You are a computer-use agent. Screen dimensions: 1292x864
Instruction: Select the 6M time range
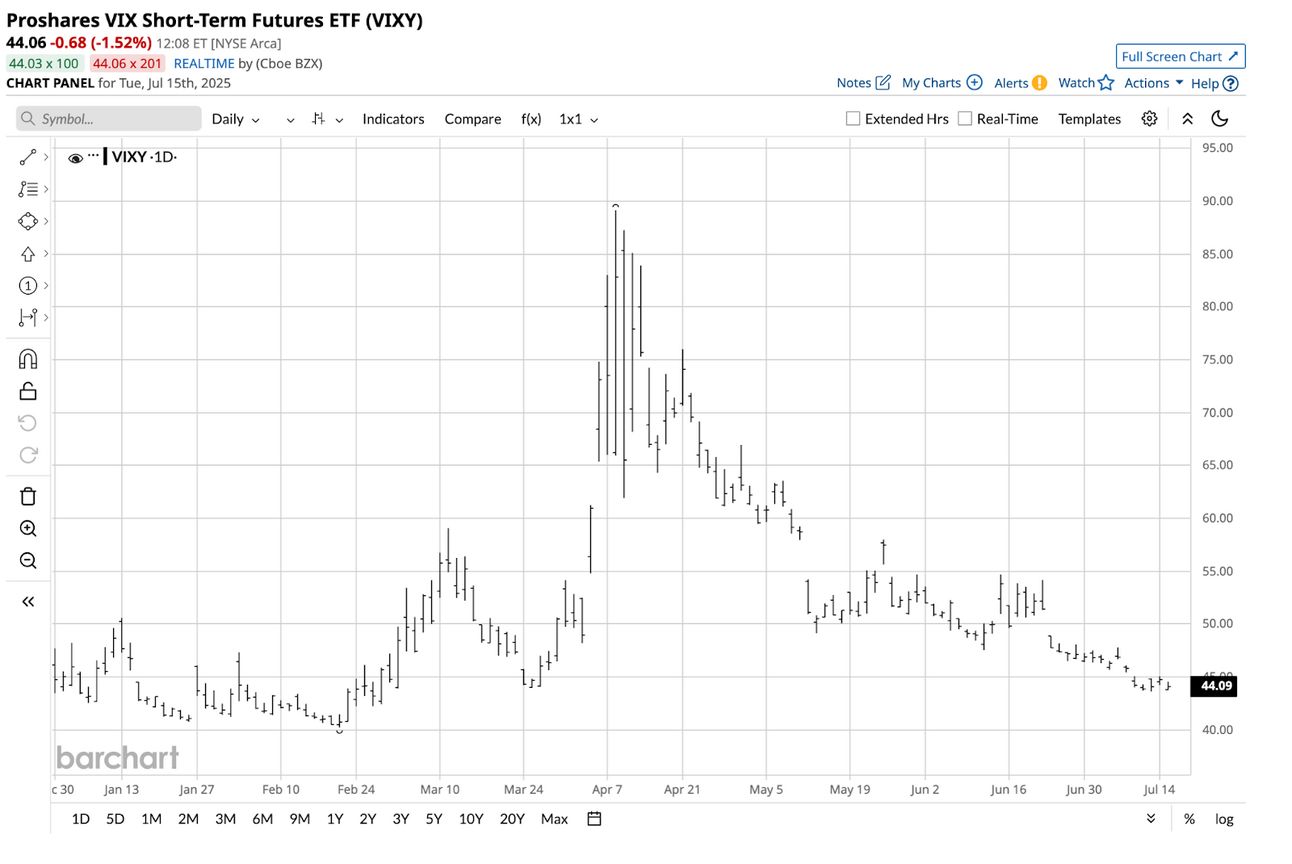pos(262,819)
